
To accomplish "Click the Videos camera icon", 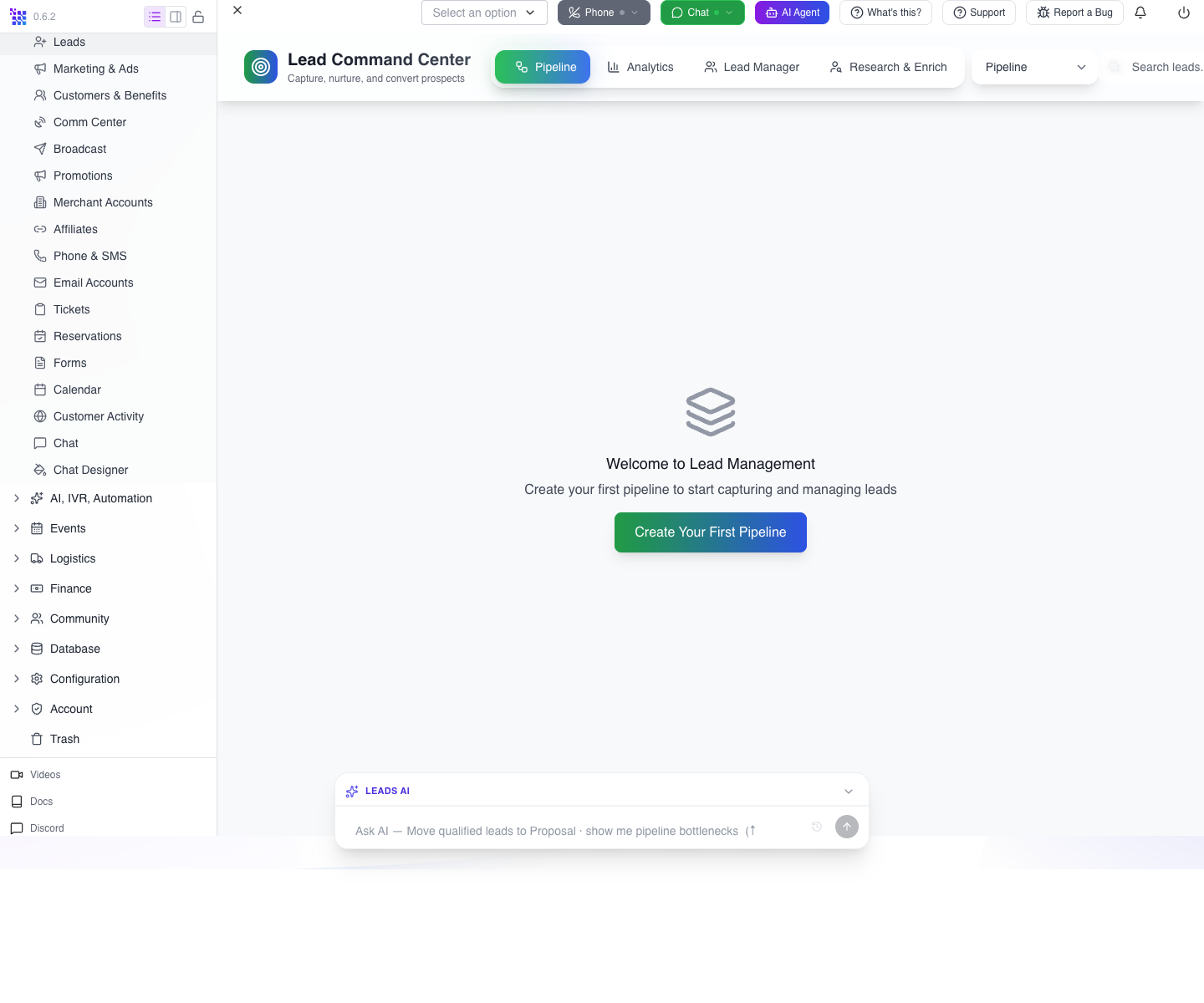I will point(17,775).
